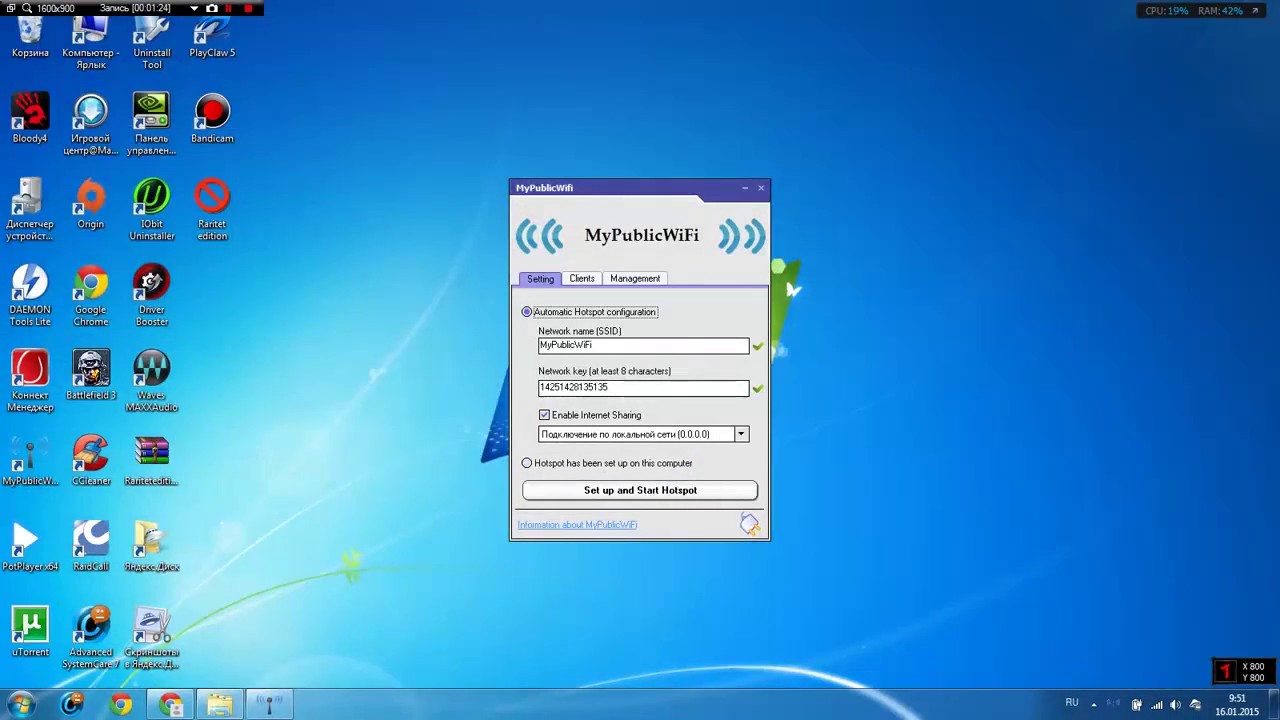This screenshot has height=720, width=1280.
Task: Take a screenshot with recorder camera icon
Action: (211, 8)
